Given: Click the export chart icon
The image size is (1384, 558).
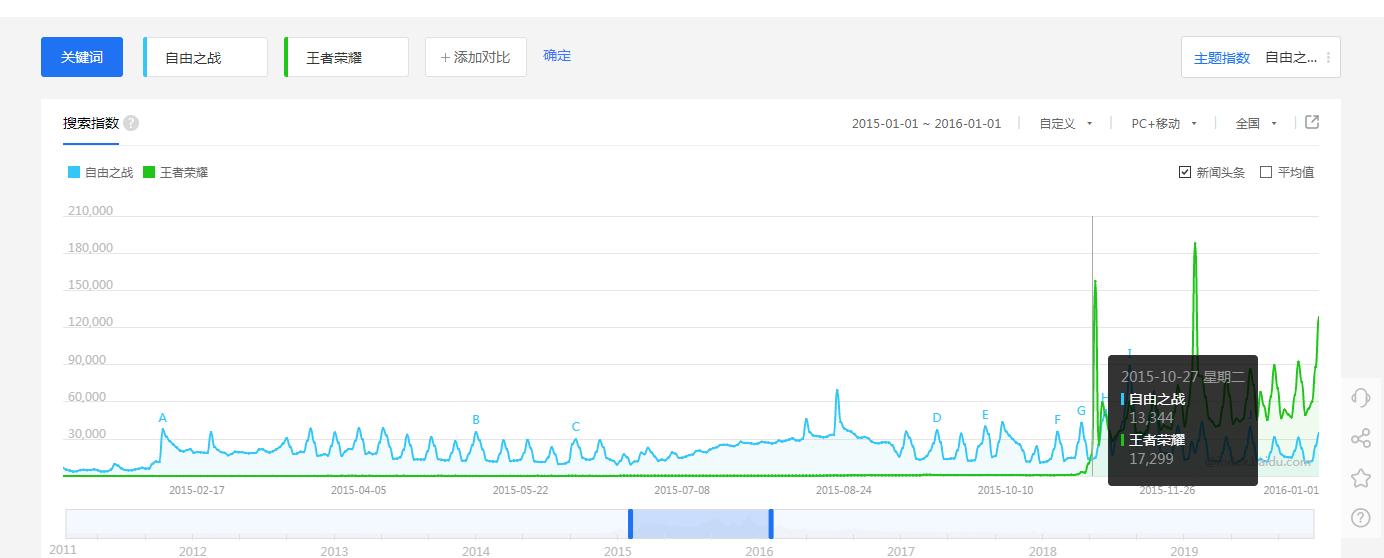Looking at the screenshot, I should [1312, 122].
